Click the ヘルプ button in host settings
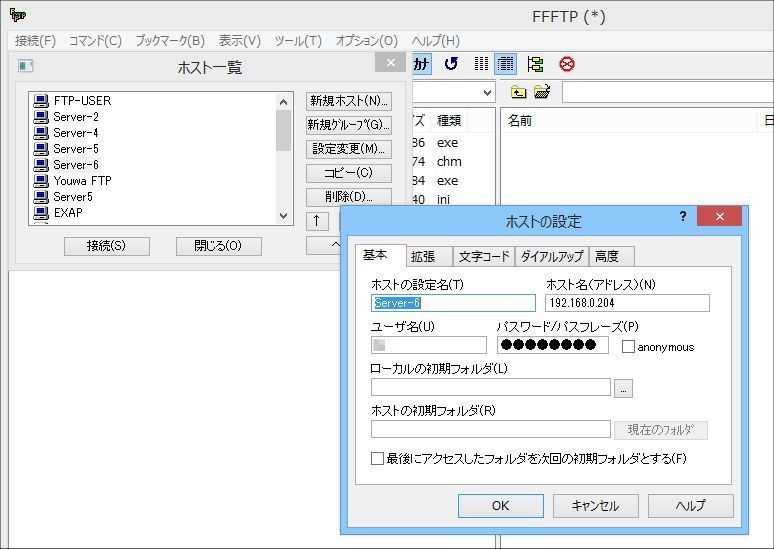This screenshot has width=774, height=549. tap(691, 506)
